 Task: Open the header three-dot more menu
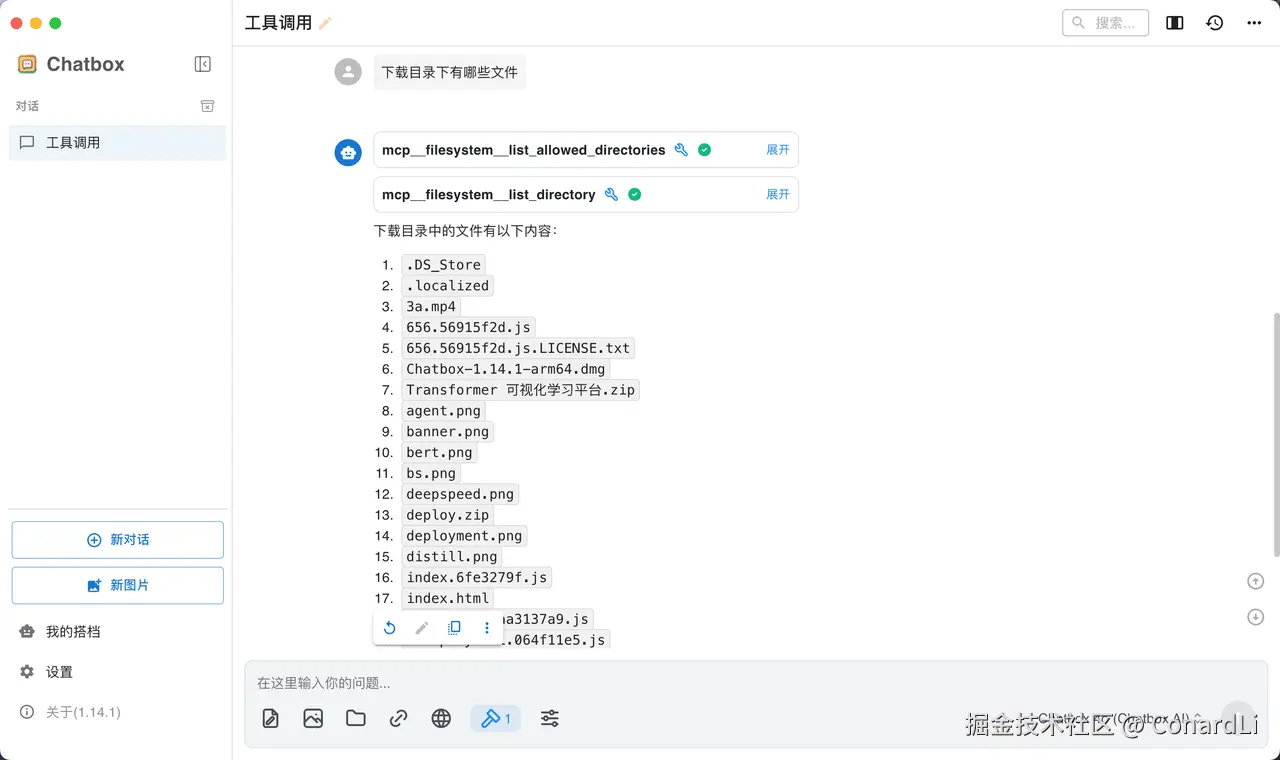coord(1254,22)
